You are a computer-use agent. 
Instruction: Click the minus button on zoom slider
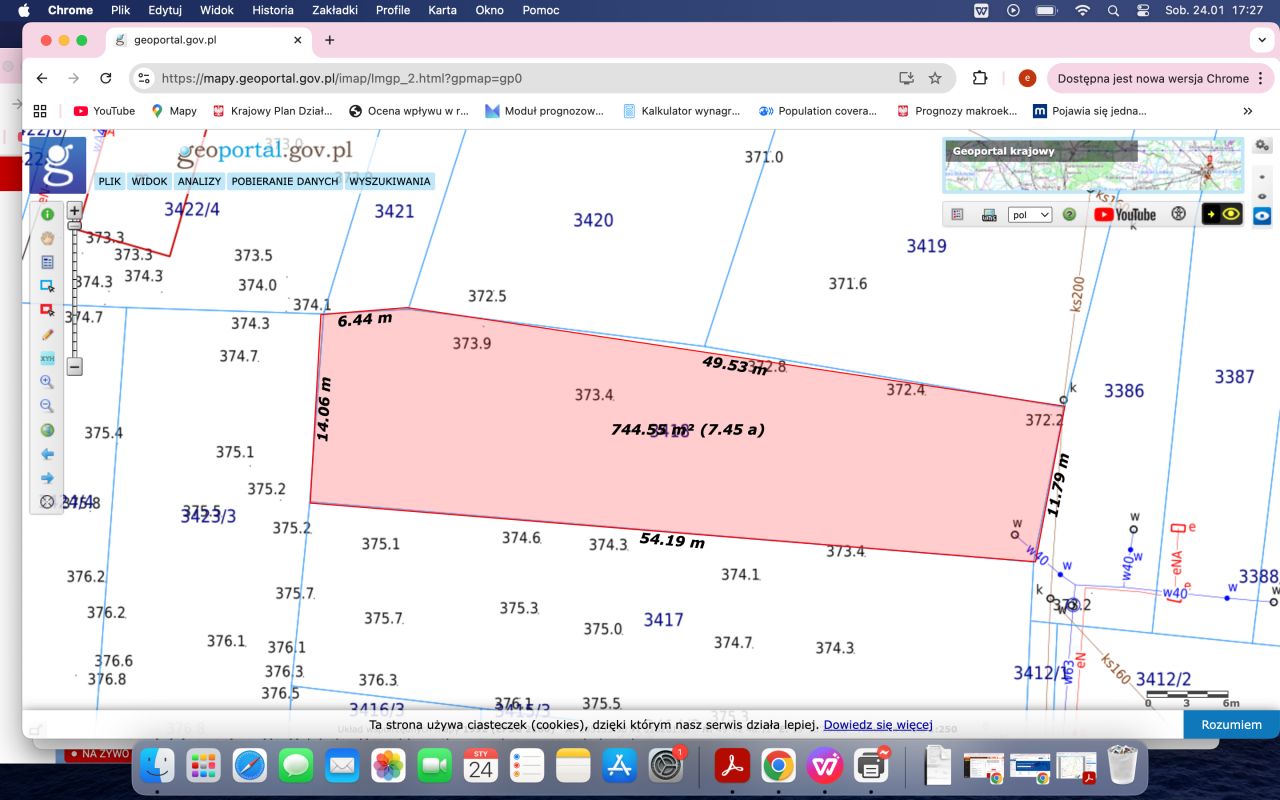point(74,367)
